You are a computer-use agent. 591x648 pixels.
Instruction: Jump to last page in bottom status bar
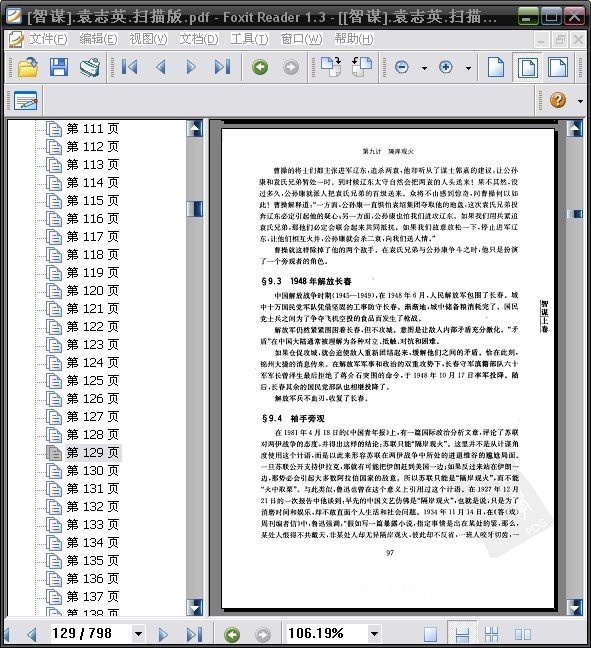click(x=194, y=634)
